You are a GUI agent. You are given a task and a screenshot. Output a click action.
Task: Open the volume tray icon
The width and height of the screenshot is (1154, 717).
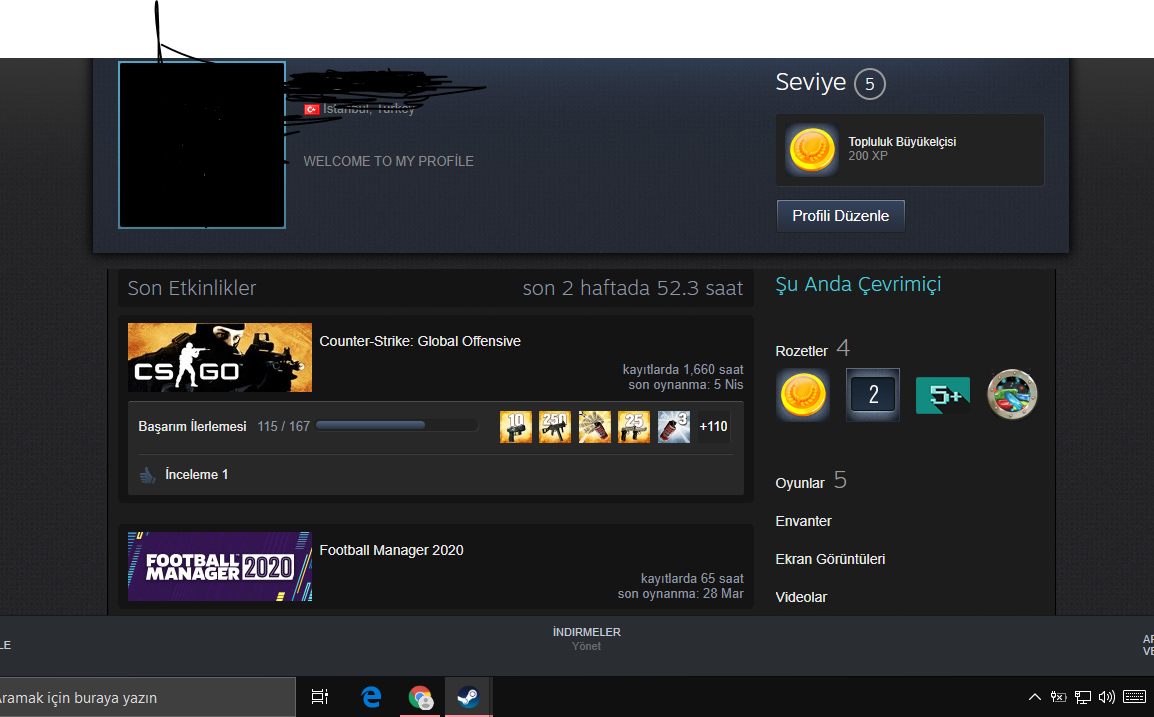coord(1106,696)
